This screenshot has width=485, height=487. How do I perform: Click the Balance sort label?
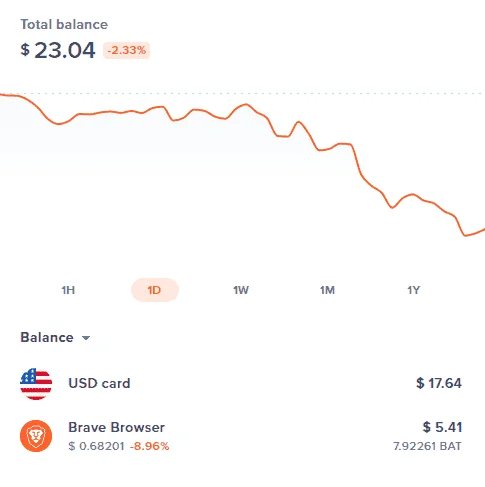[x=47, y=337]
